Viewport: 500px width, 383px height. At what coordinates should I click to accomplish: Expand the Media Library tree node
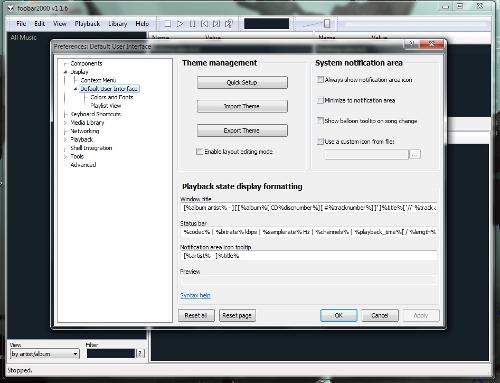click(x=65, y=123)
